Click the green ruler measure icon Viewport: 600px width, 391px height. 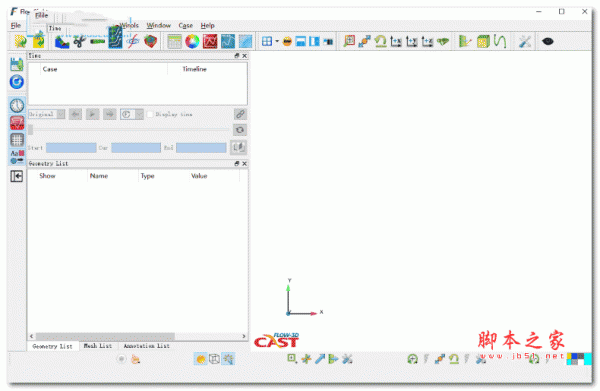click(x=97, y=41)
